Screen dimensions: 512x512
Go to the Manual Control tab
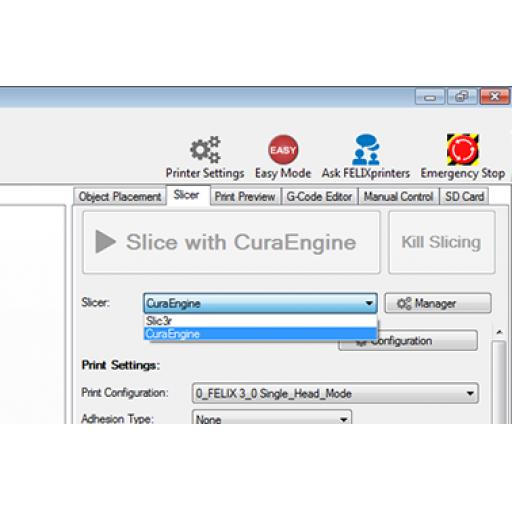pos(398,197)
